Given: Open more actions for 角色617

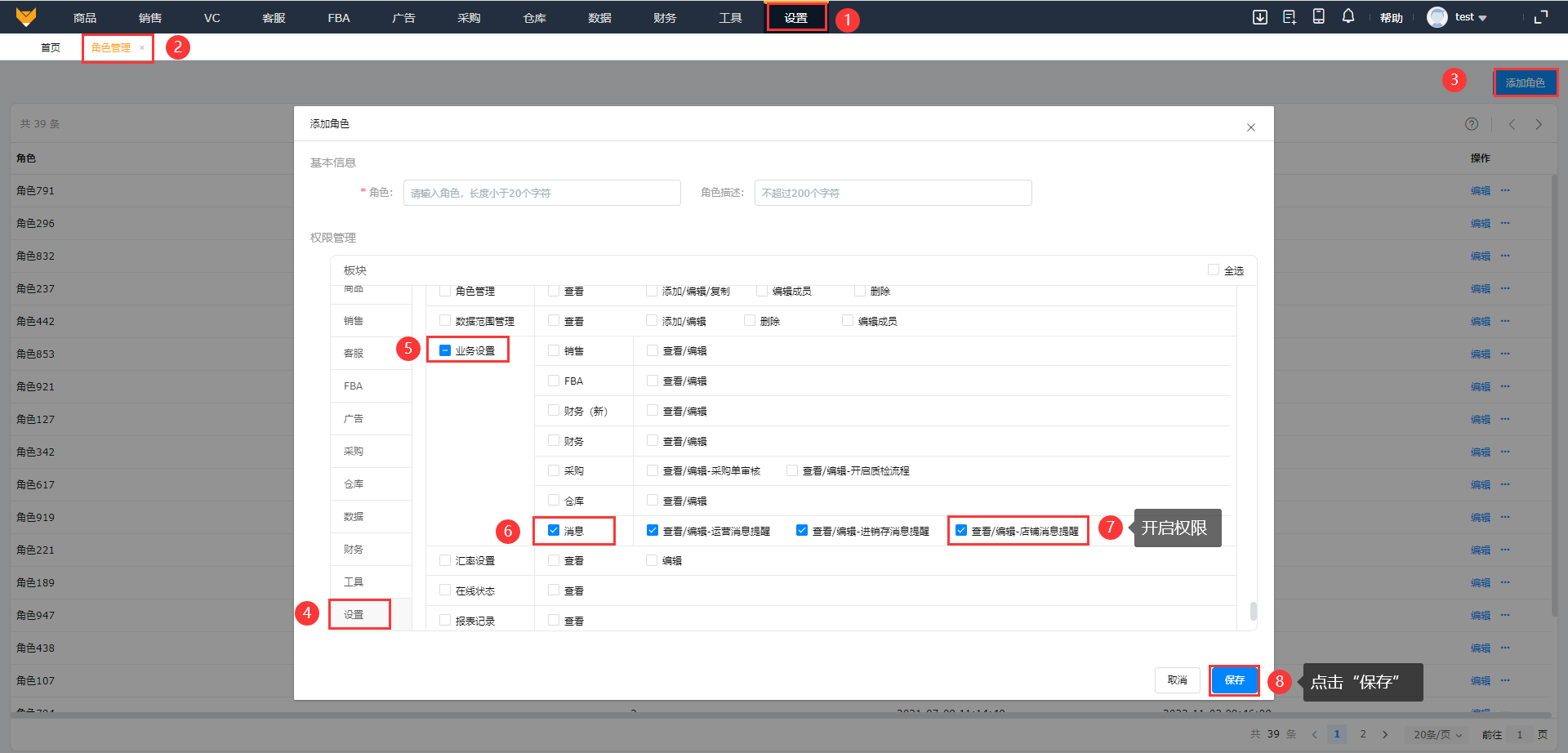Looking at the screenshot, I should (x=1505, y=484).
